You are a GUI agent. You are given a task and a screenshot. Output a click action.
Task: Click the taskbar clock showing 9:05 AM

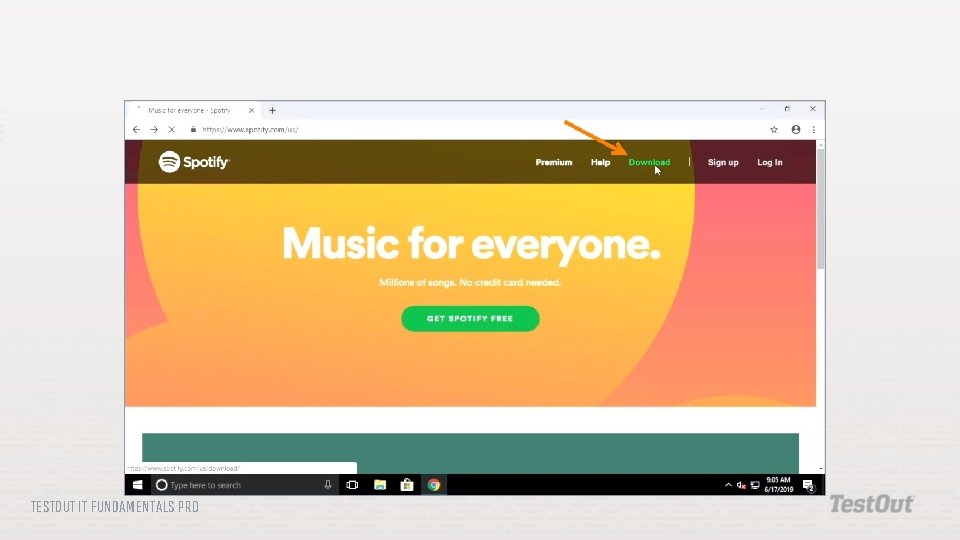click(x=779, y=485)
